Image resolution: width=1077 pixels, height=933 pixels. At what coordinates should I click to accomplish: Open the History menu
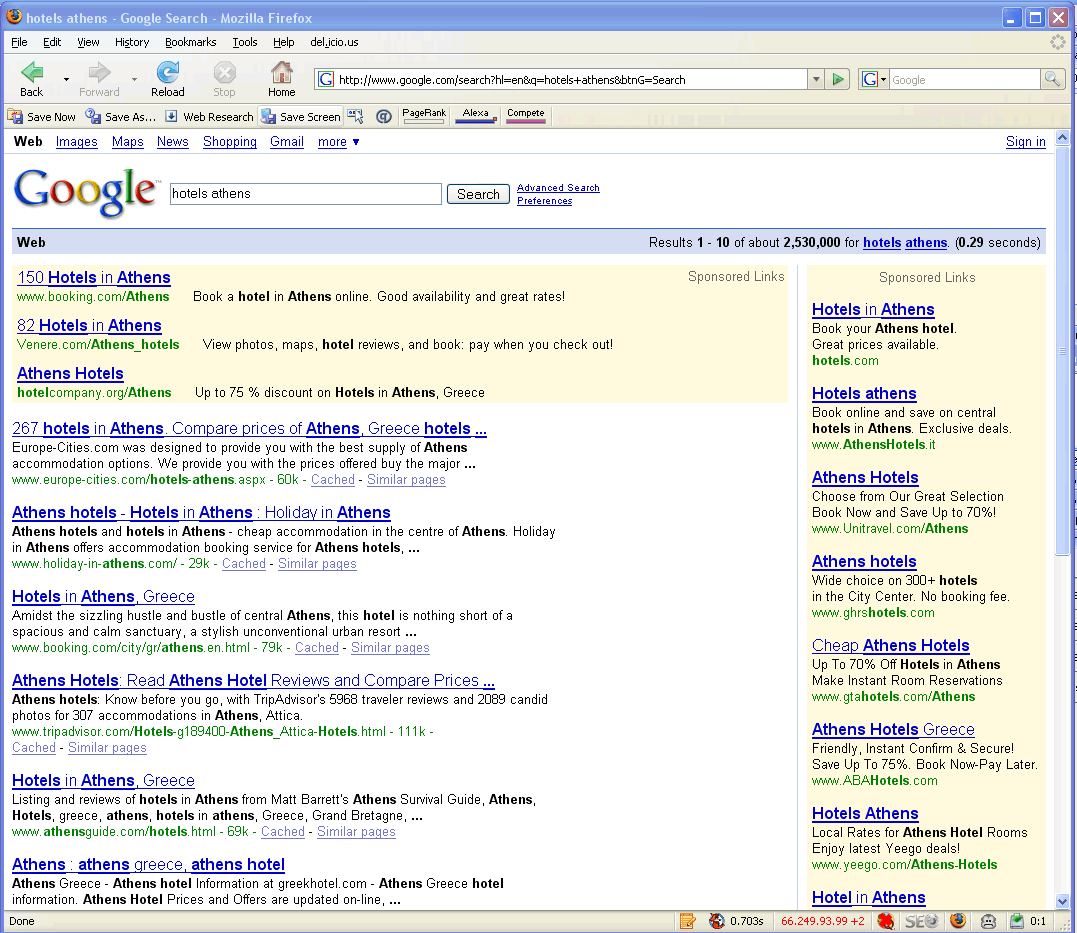[132, 43]
